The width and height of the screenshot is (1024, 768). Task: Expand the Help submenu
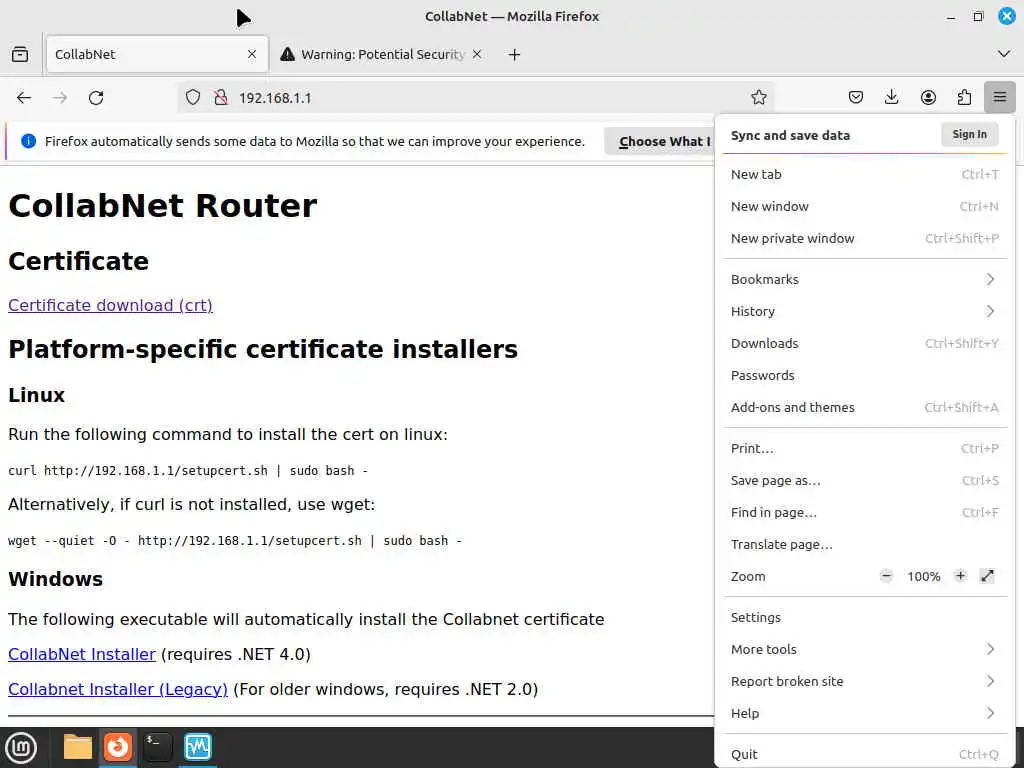tap(865, 714)
